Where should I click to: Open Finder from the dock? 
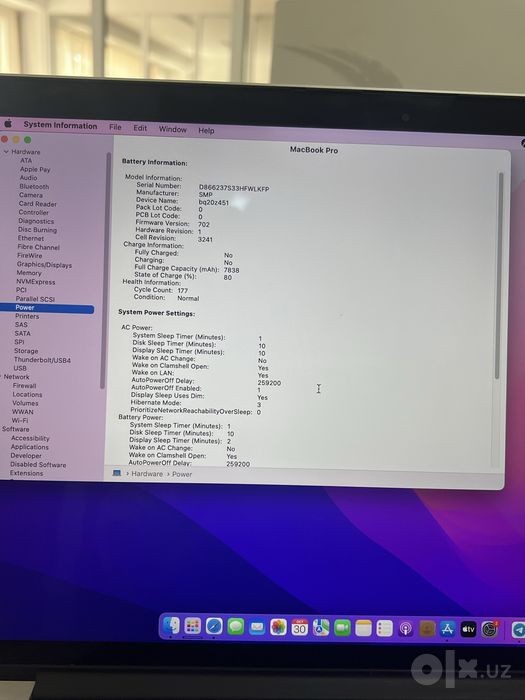[171, 626]
